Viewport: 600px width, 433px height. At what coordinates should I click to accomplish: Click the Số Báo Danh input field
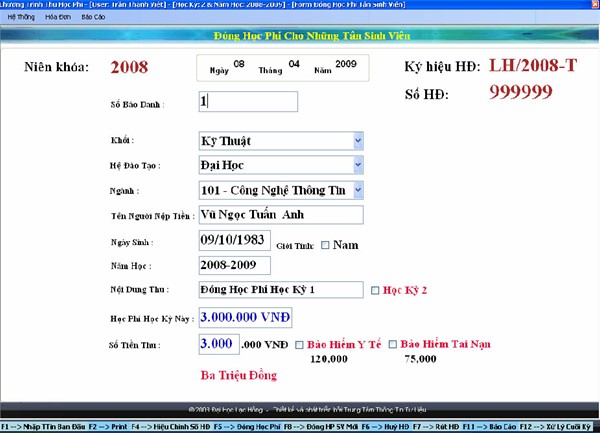(247, 102)
